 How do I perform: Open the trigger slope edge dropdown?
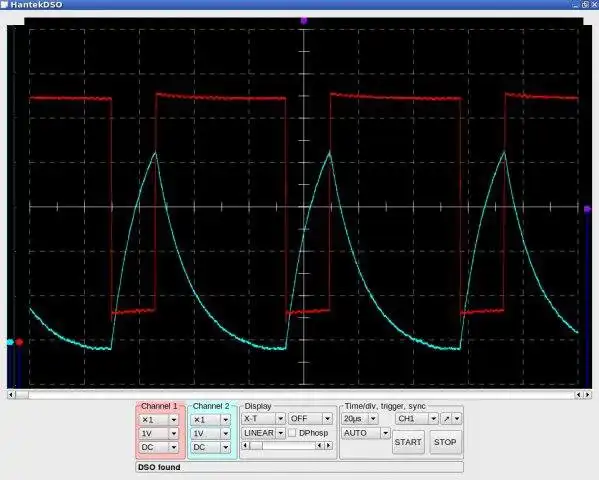click(x=451, y=418)
